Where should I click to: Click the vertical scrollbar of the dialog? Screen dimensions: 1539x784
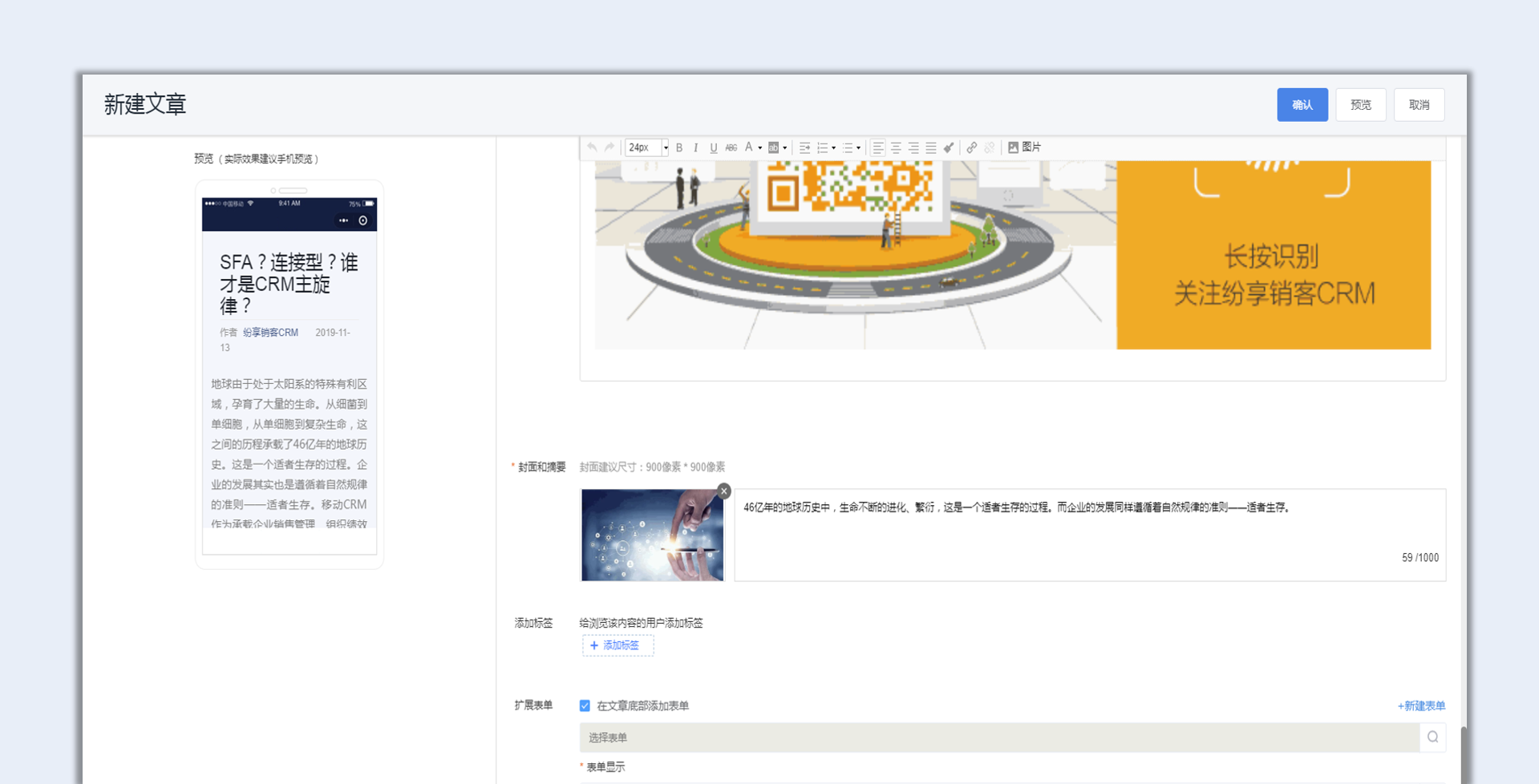[1464, 754]
